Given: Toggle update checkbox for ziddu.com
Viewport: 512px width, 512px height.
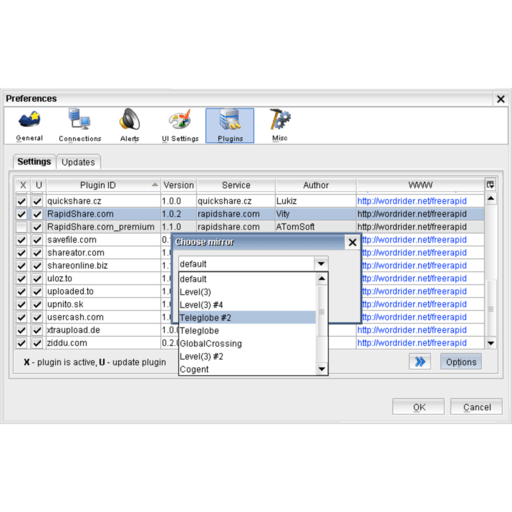Looking at the screenshot, I should tap(37, 343).
